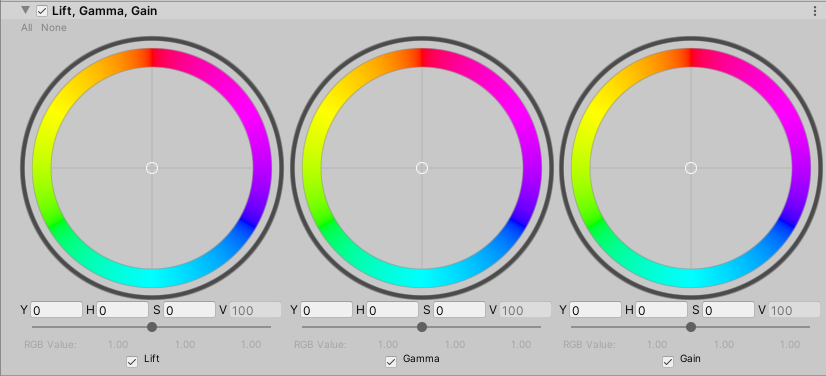Focus the Gamma S saturation field
The height and width of the screenshot is (376, 826).
pyautogui.click(x=459, y=310)
